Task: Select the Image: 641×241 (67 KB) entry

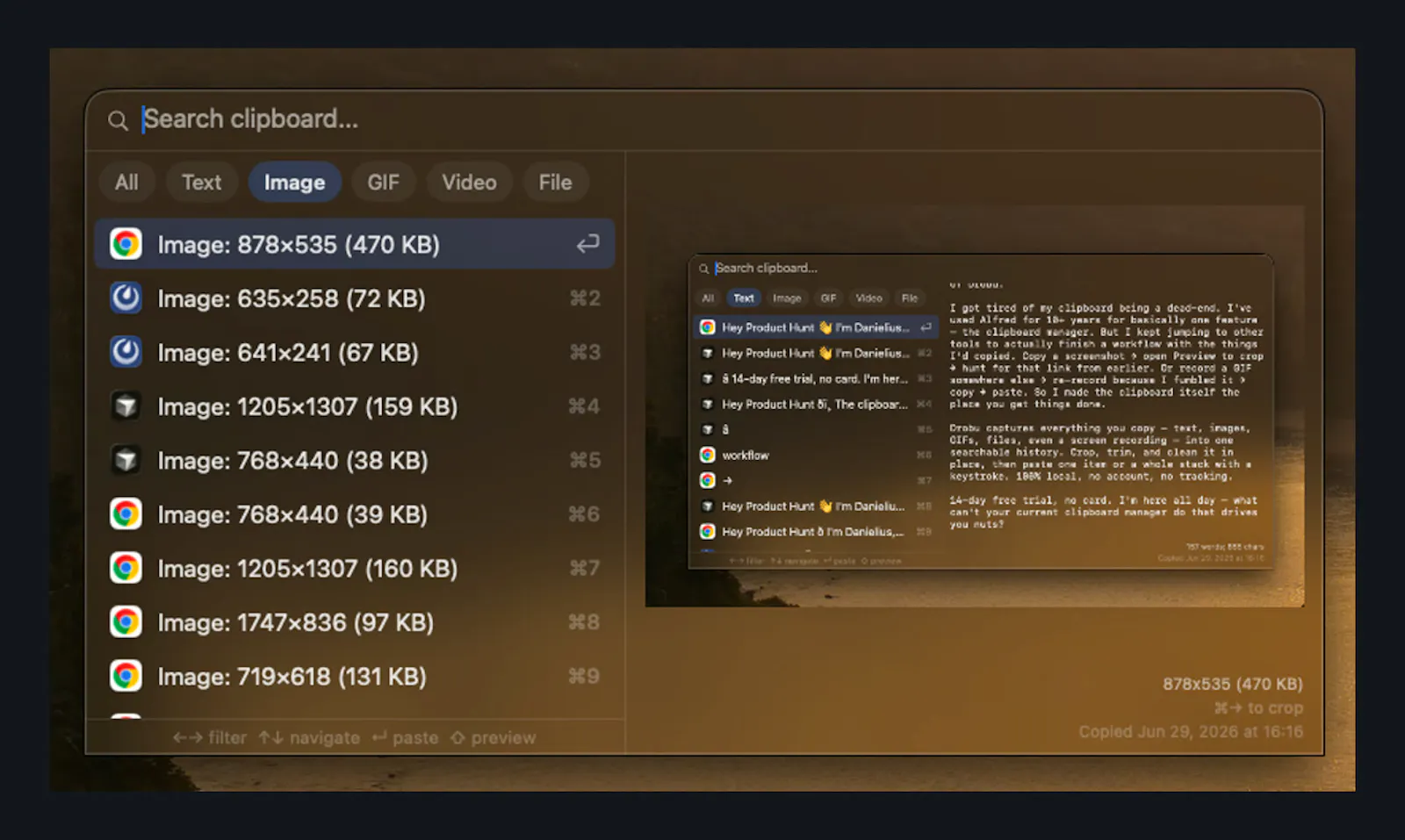Action: click(x=355, y=353)
